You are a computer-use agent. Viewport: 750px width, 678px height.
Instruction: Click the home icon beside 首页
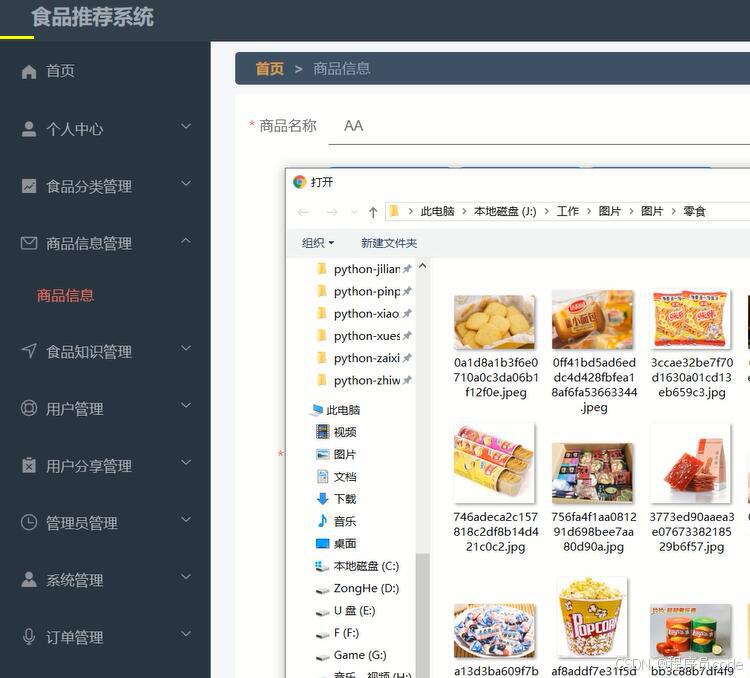coord(29,72)
